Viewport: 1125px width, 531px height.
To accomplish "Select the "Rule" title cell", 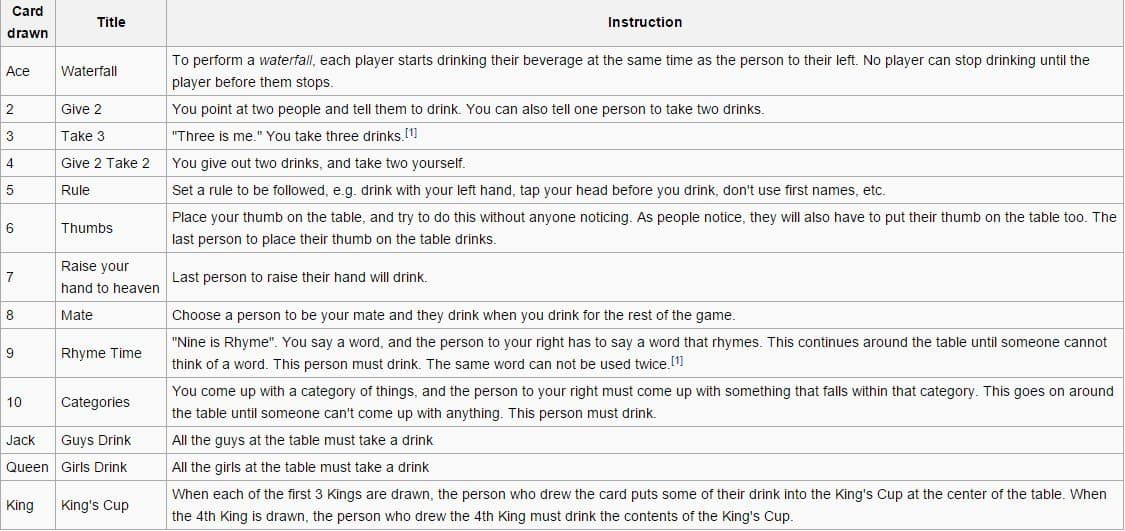I will [x=75, y=190].
